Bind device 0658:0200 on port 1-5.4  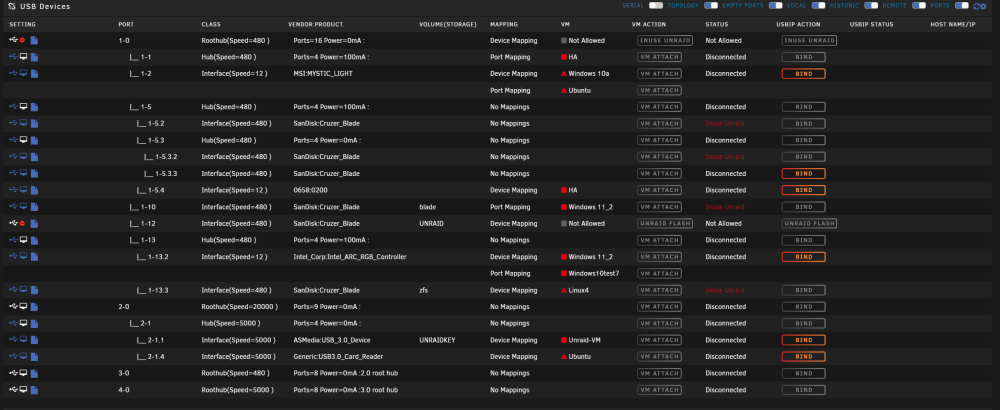[x=804, y=190]
